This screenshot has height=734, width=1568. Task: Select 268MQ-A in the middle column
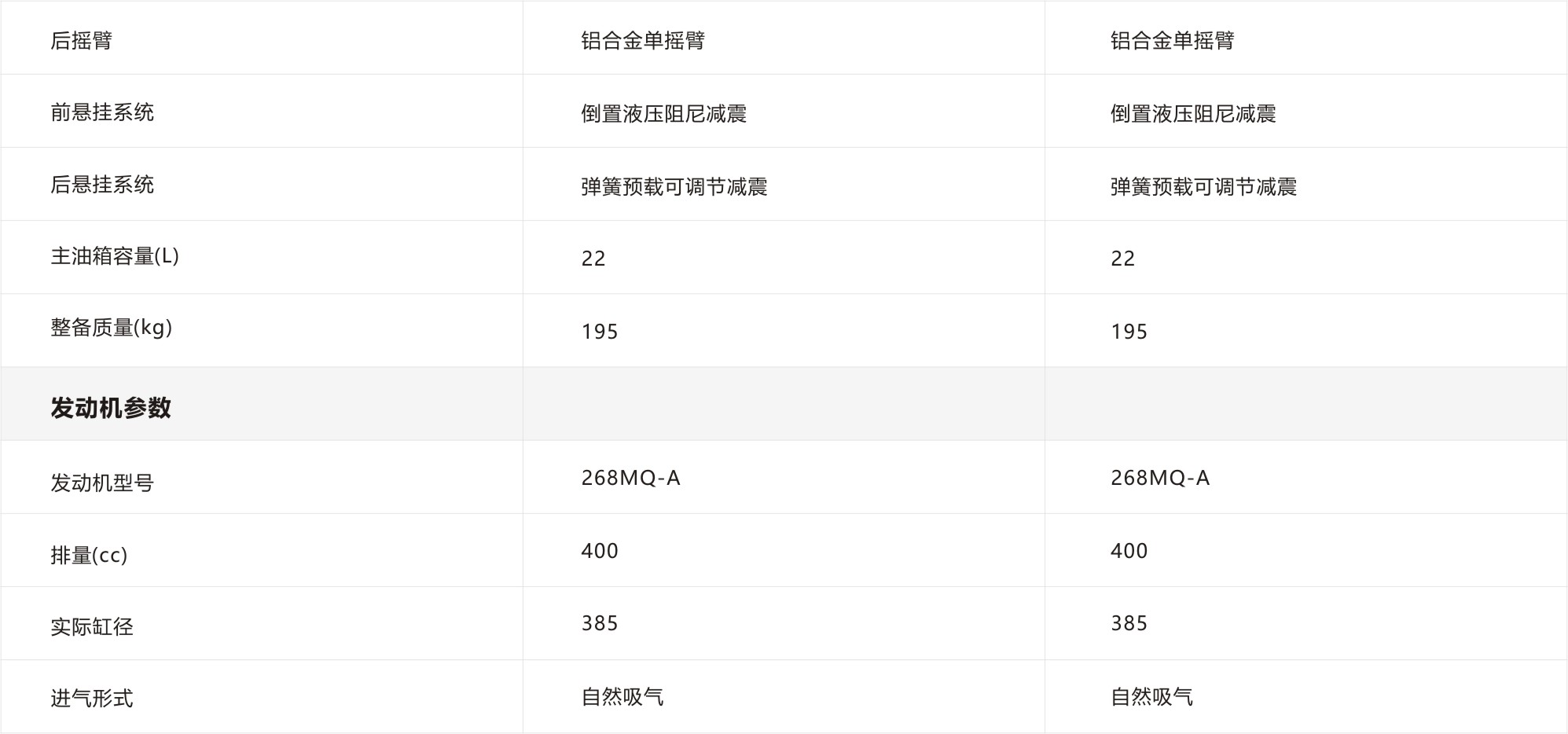tap(631, 478)
